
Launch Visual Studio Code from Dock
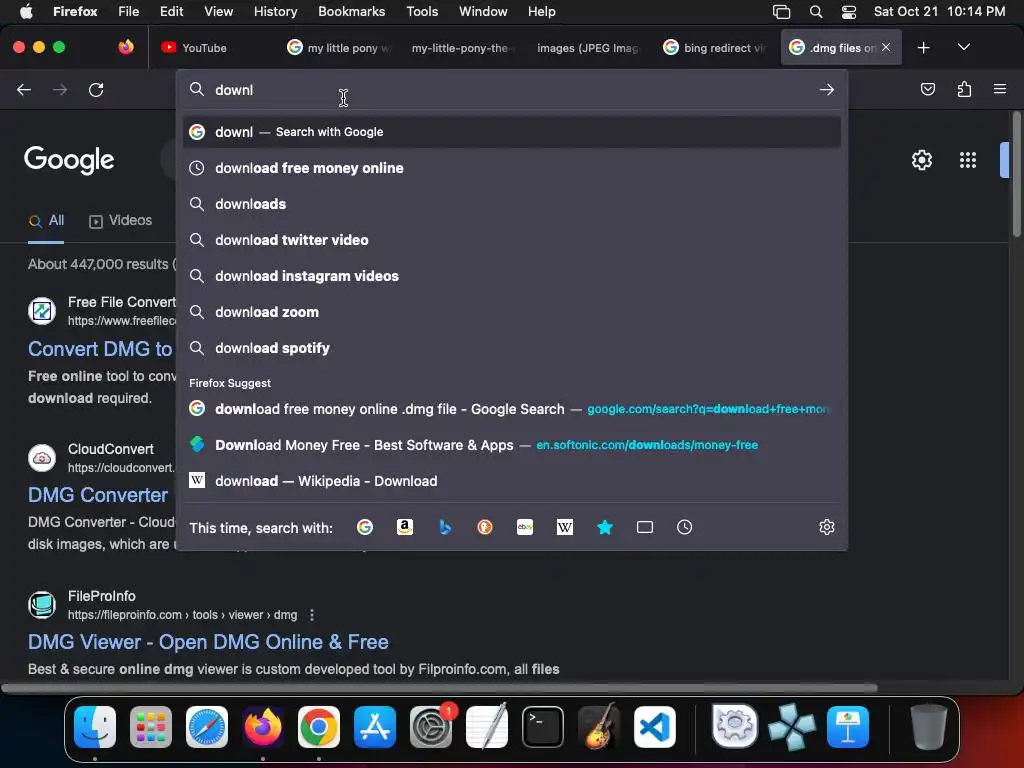coord(654,727)
